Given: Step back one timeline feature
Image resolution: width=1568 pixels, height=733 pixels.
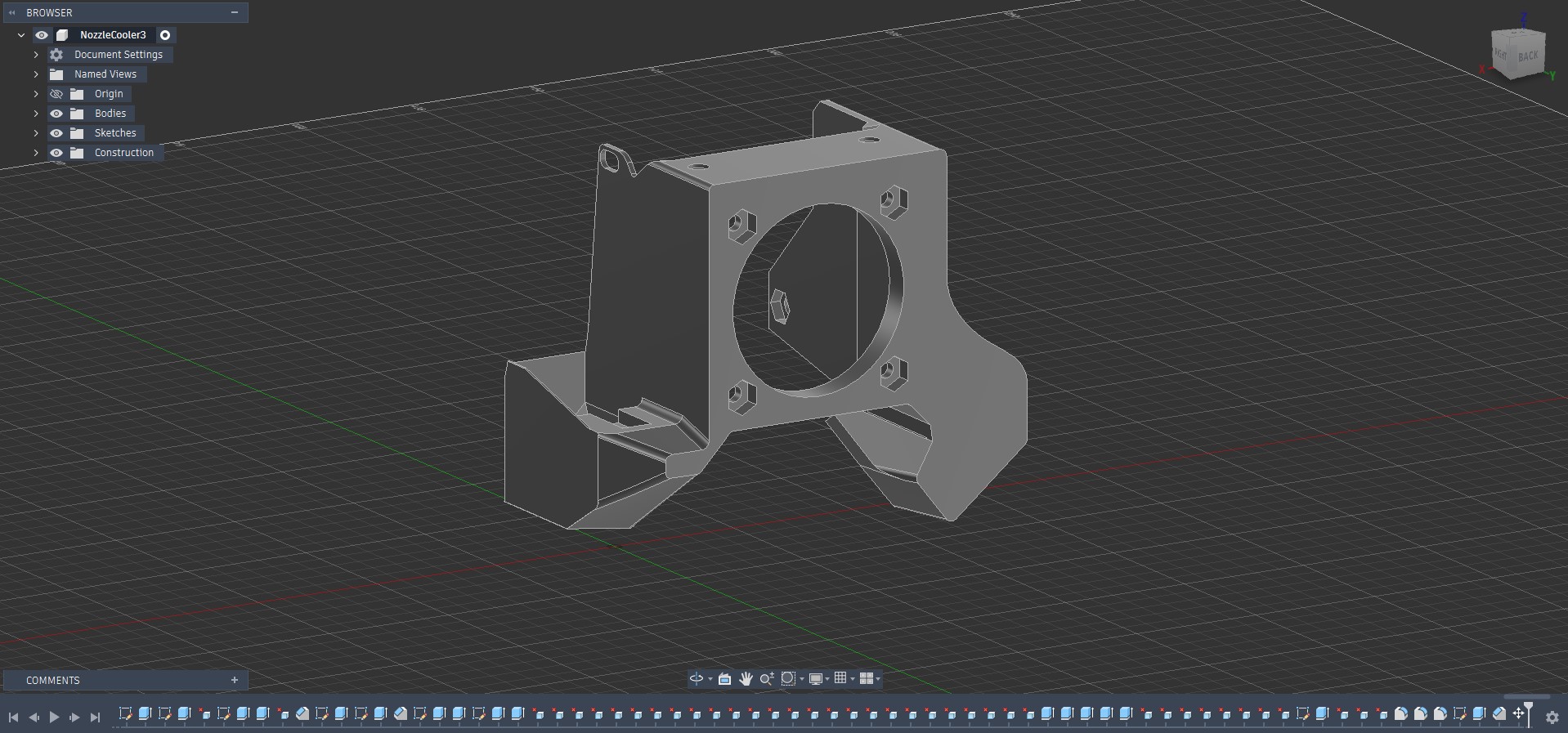Looking at the screenshot, I should pos(34,717).
